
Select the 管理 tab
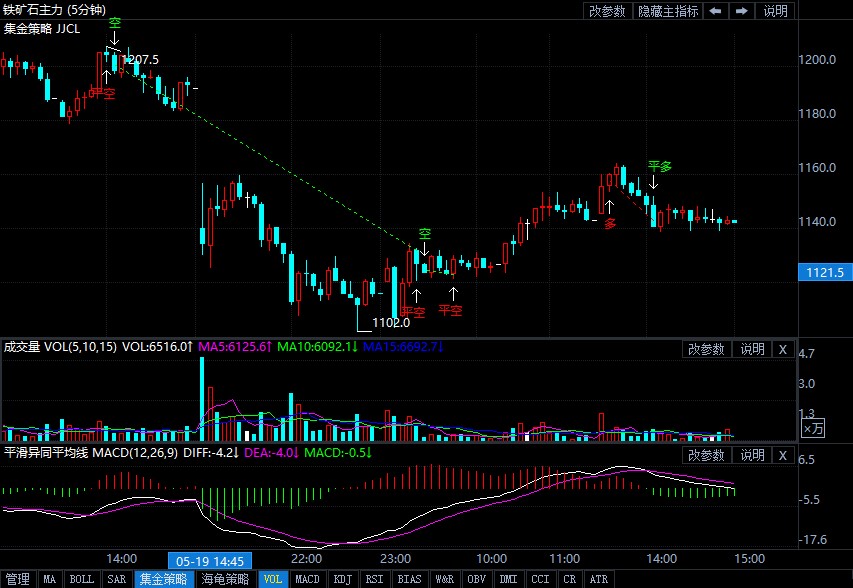18,579
